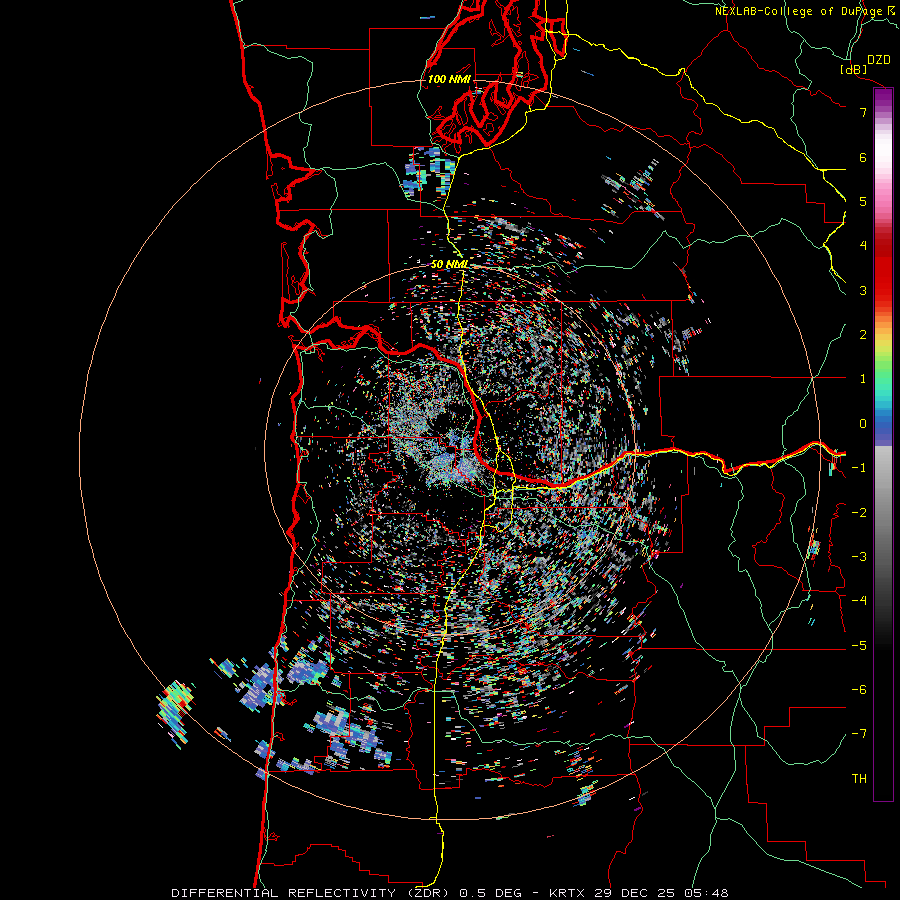Click the color scale at value 0
The image size is (900, 900).
[x=883, y=424]
